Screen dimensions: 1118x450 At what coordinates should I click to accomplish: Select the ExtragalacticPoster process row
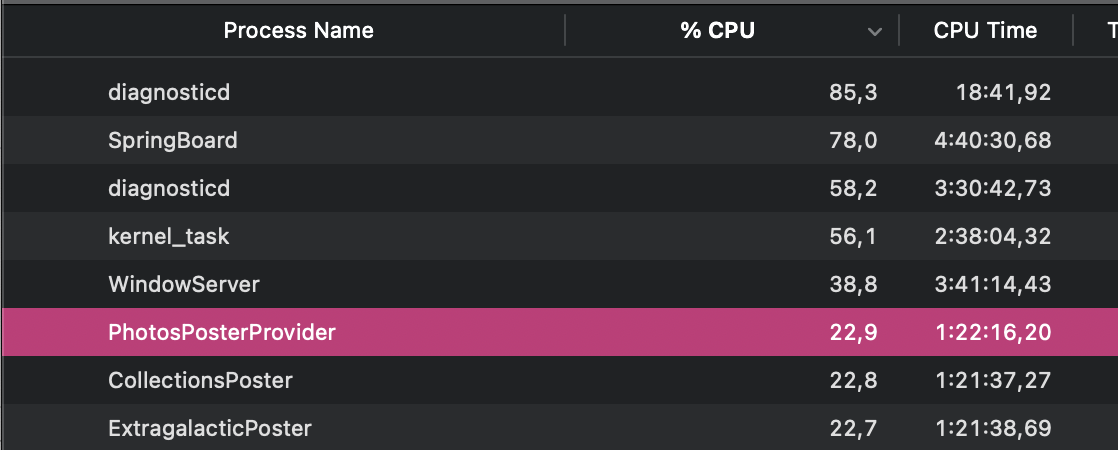tap(210, 428)
